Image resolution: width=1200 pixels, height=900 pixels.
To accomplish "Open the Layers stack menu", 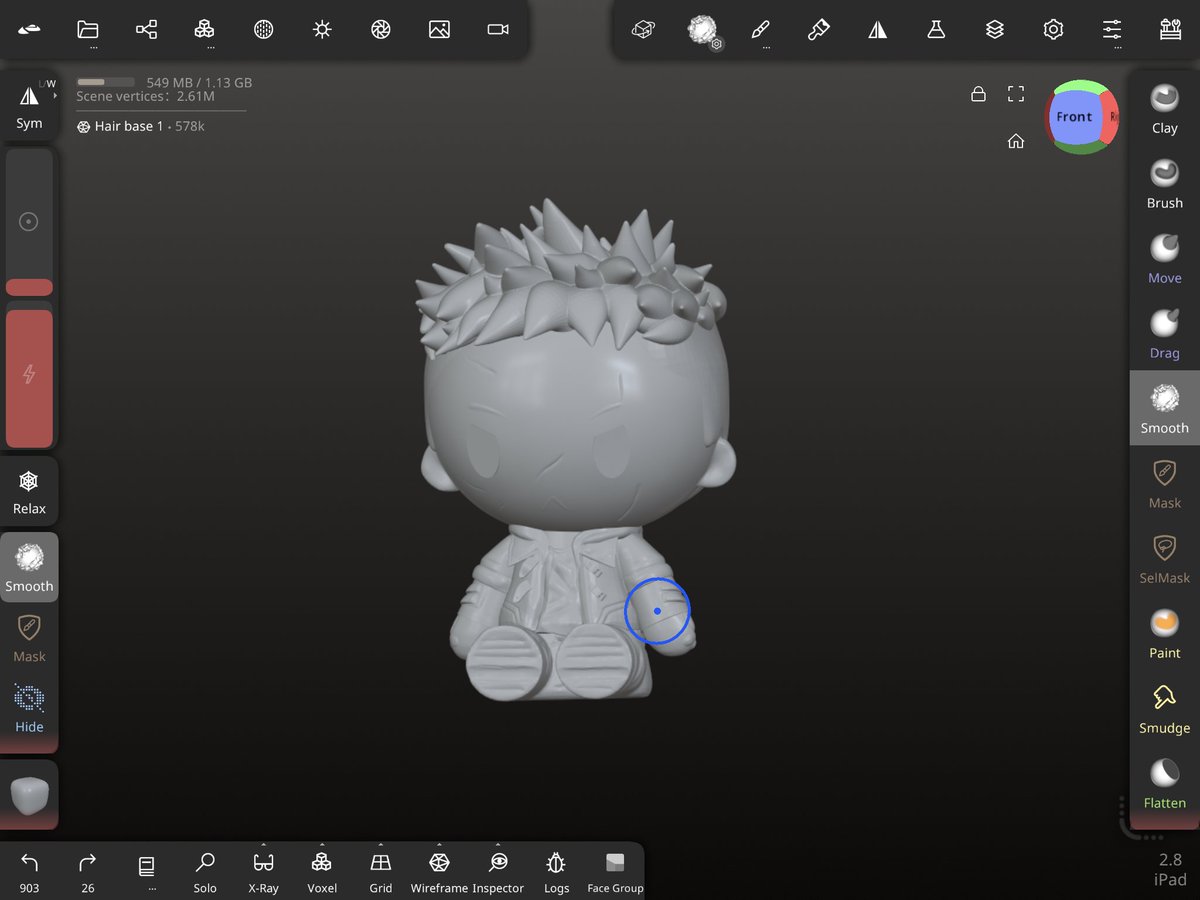I will (x=994, y=30).
